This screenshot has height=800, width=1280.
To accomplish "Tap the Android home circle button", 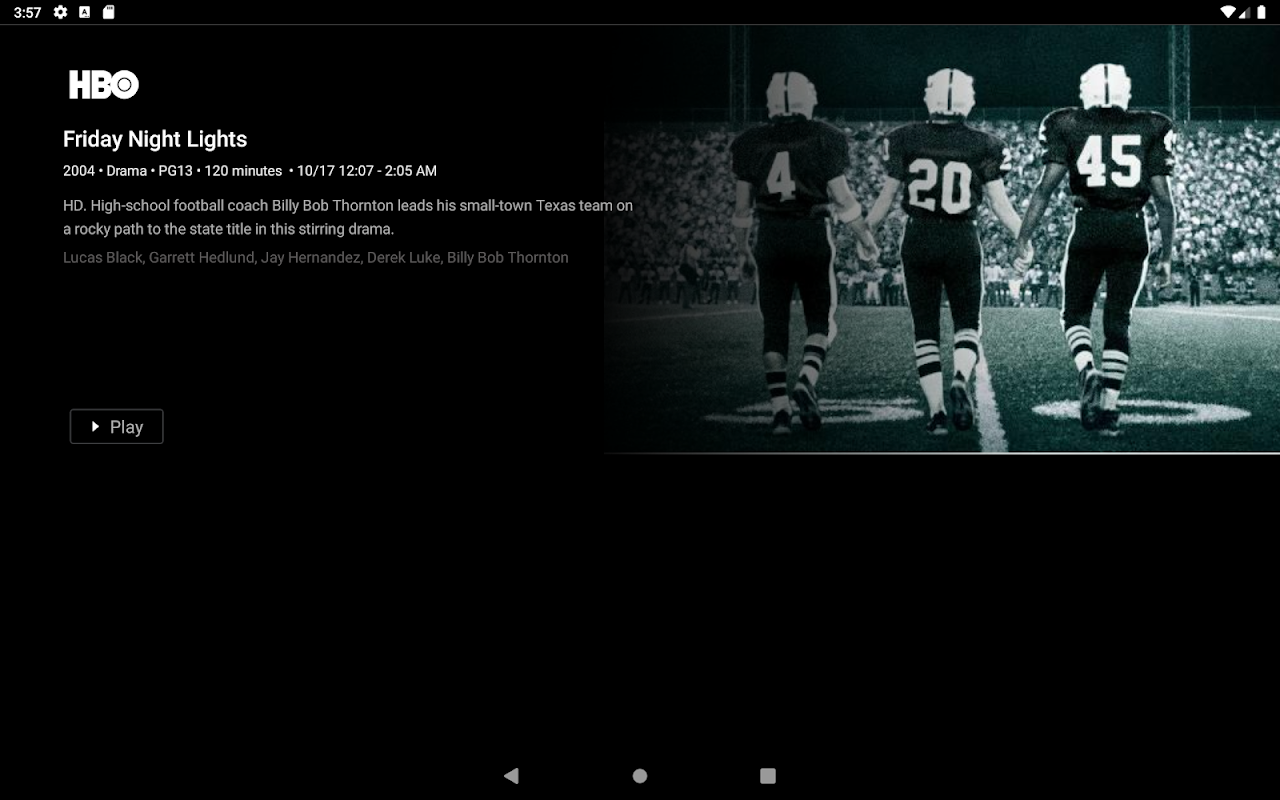I will (640, 775).
